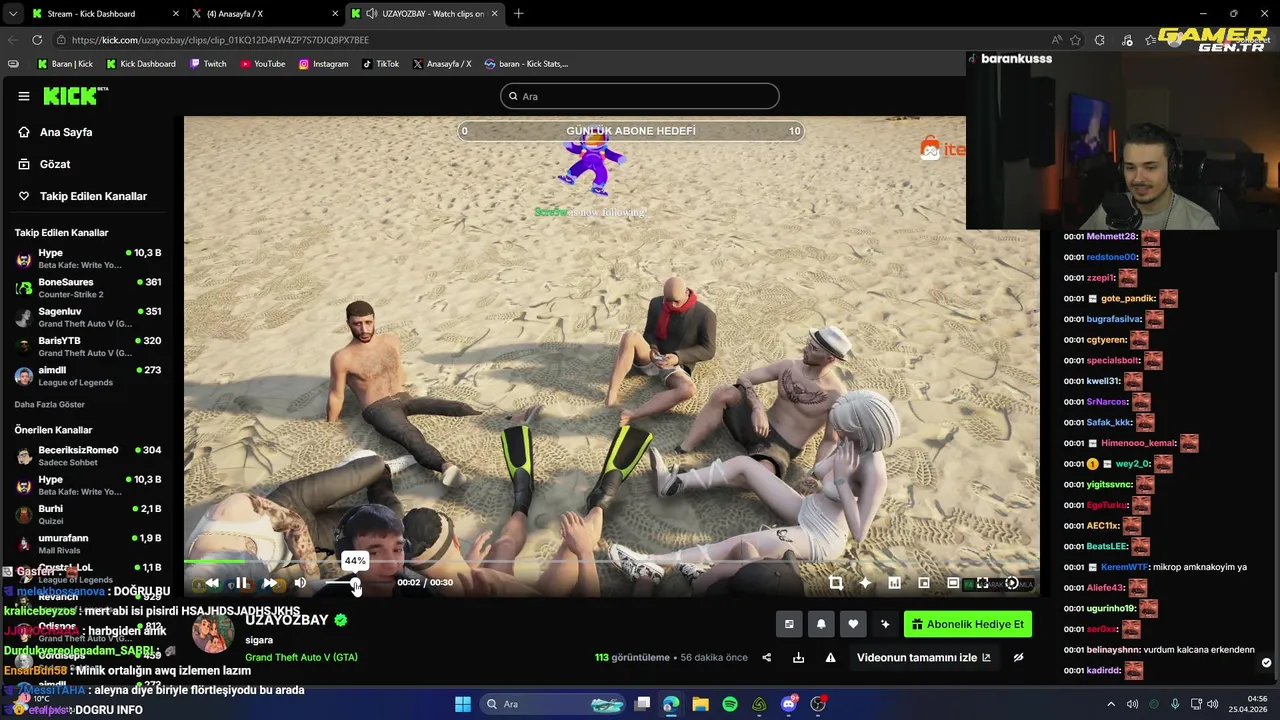This screenshot has height=720, width=1280.
Task: Open umurafann recommended channel
Action: (87, 543)
